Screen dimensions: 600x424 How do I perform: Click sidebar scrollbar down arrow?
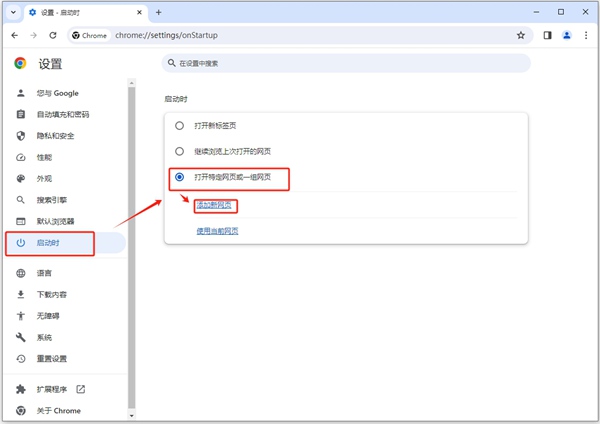click(x=132, y=415)
